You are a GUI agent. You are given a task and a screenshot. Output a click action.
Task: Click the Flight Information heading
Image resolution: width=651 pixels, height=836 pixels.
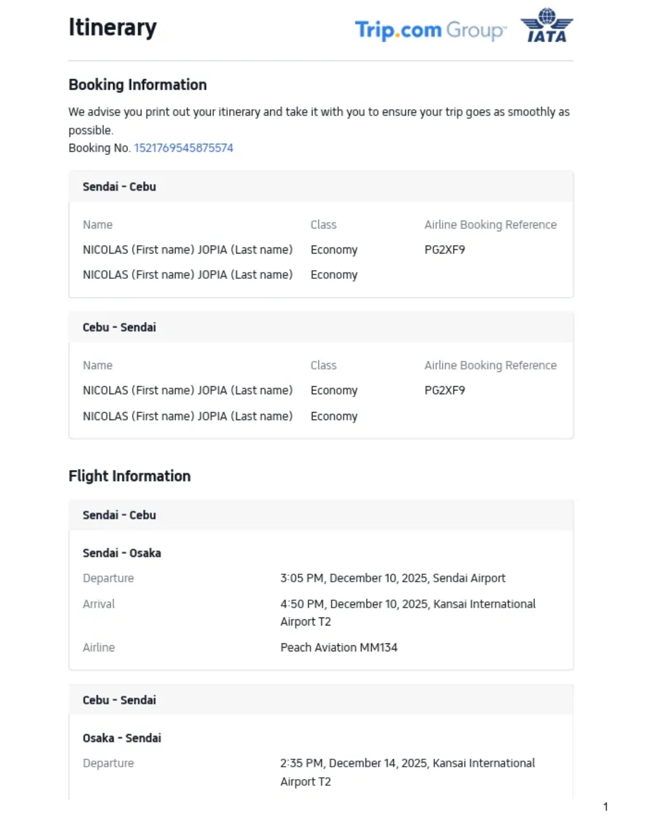click(129, 476)
